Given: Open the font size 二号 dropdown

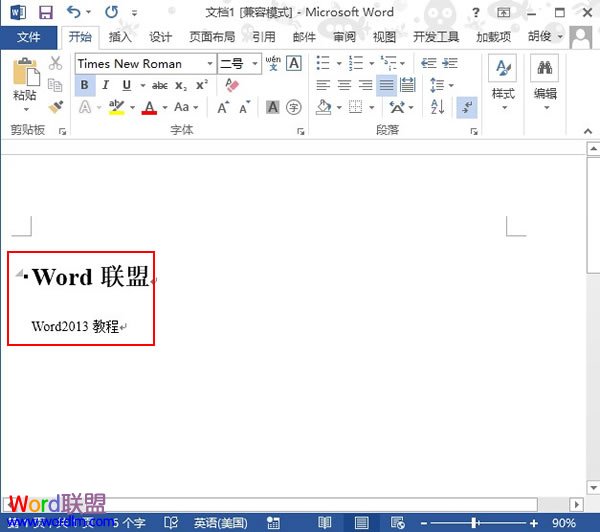Looking at the screenshot, I should click(255, 64).
